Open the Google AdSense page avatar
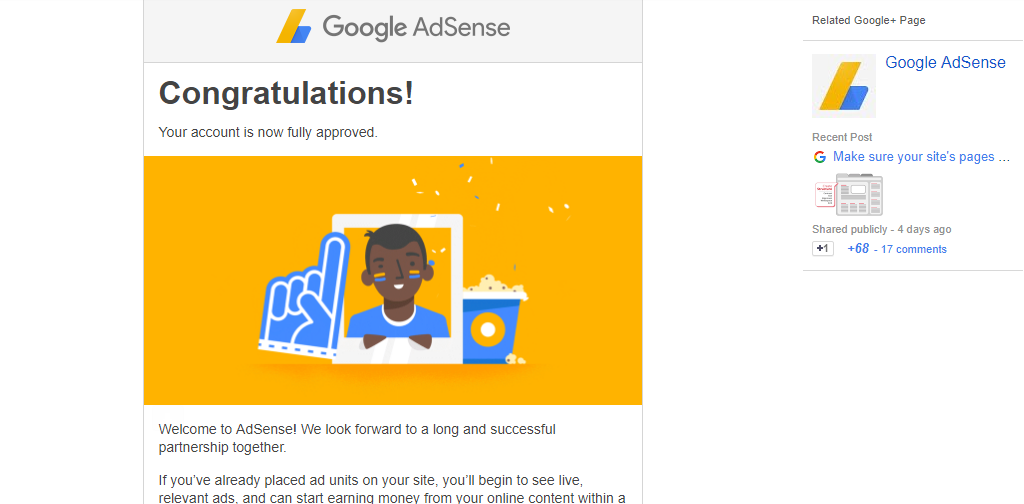Image resolution: width=1024 pixels, height=504 pixels. point(843,86)
